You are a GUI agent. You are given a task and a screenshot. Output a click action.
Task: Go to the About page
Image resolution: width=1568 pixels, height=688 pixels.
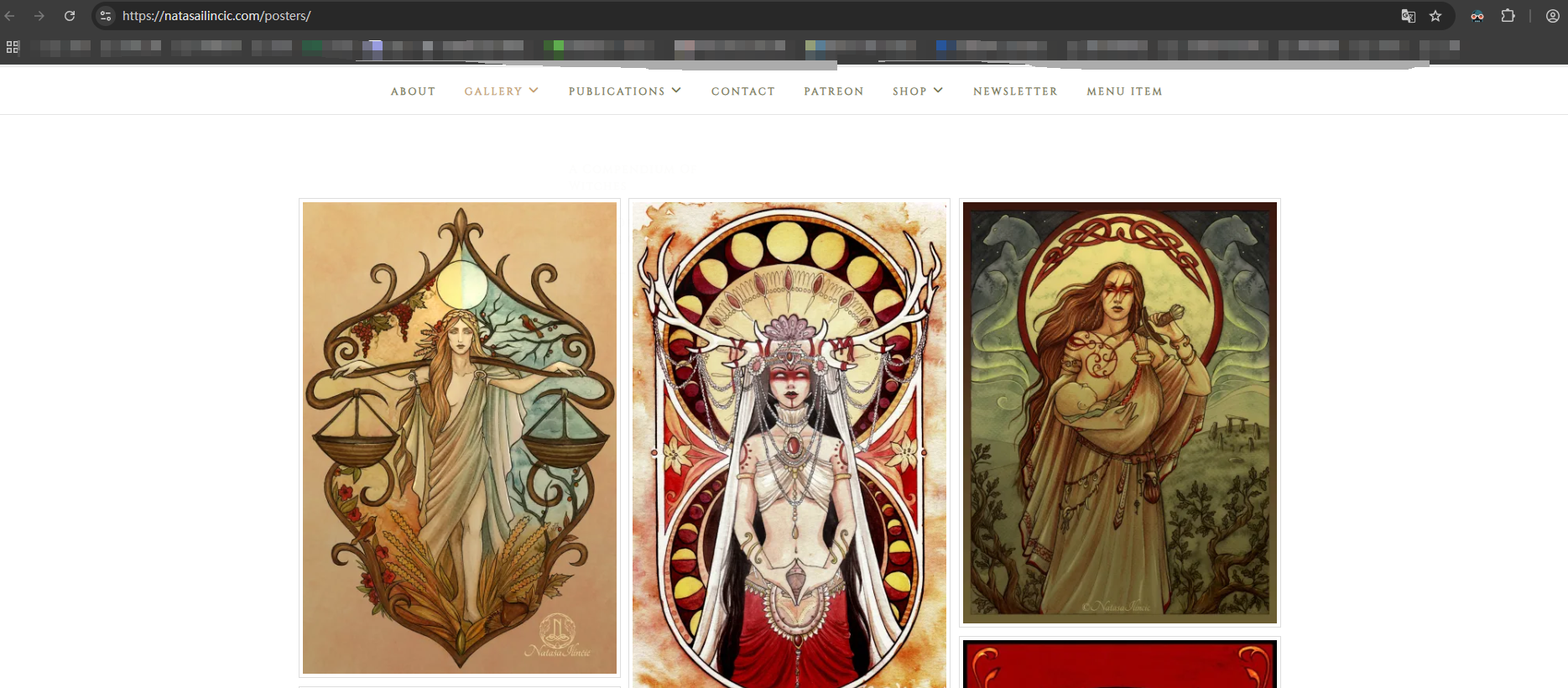(x=413, y=91)
